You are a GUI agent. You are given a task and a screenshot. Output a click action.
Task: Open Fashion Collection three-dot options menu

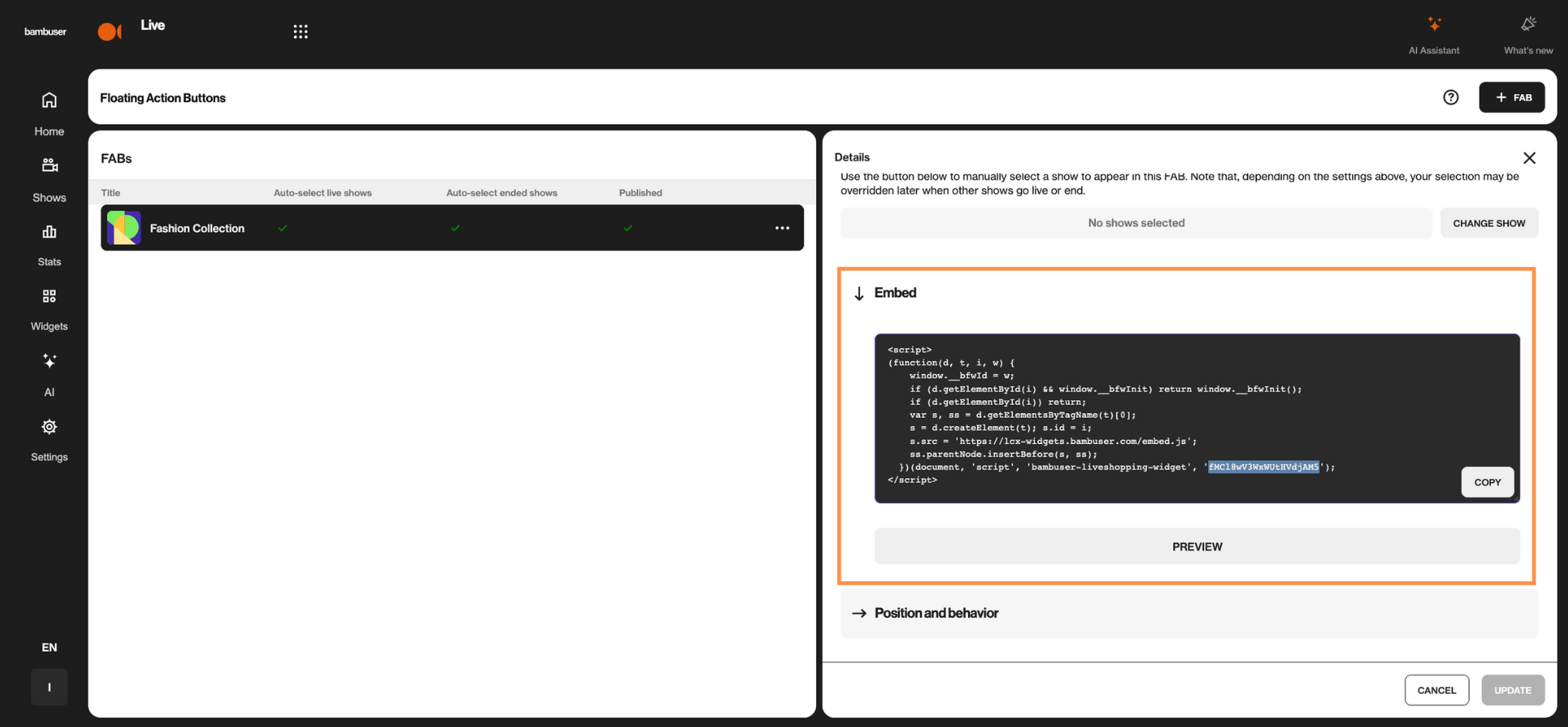[782, 228]
